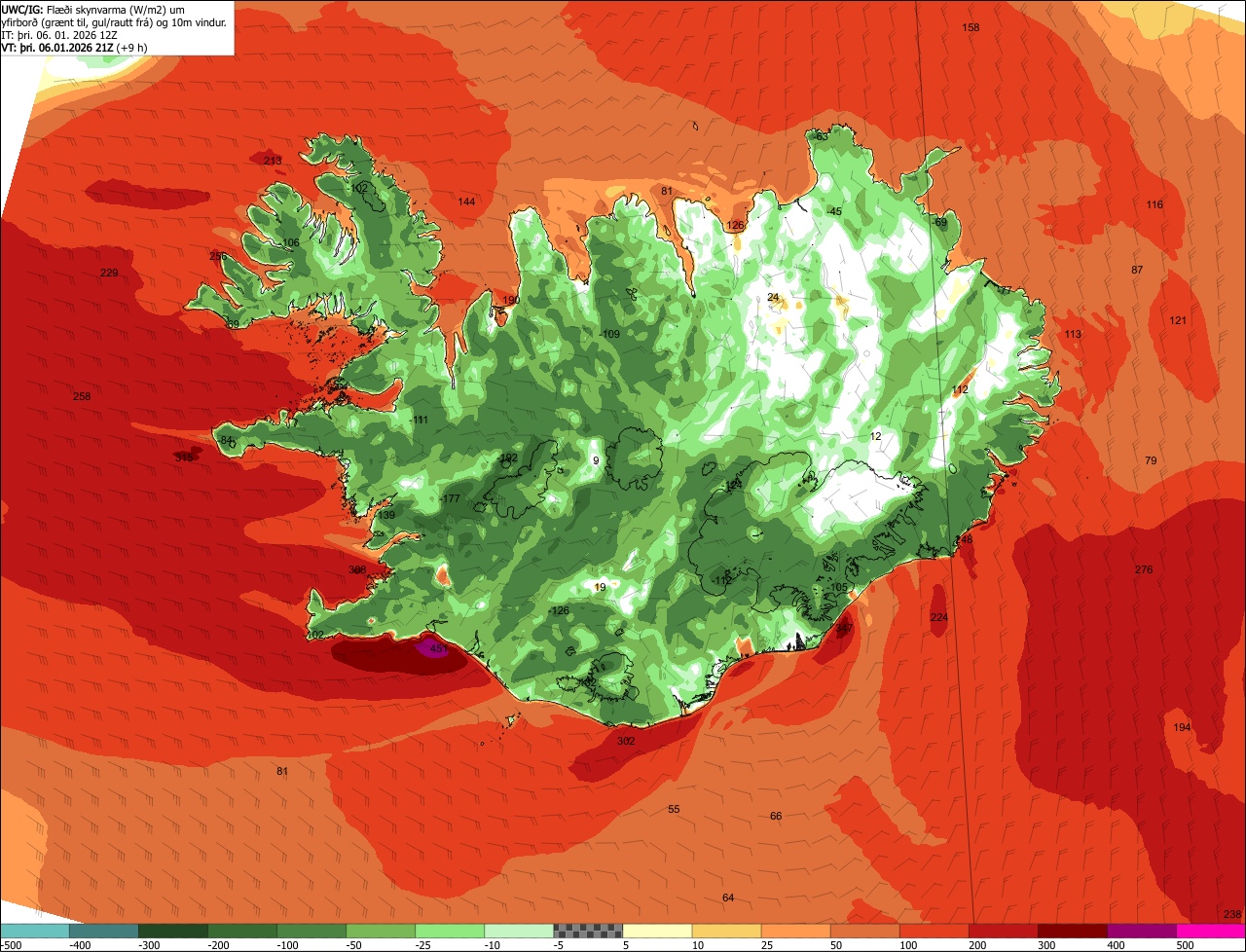Click the map value -126

pyautogui.click(x=559, y=610)
